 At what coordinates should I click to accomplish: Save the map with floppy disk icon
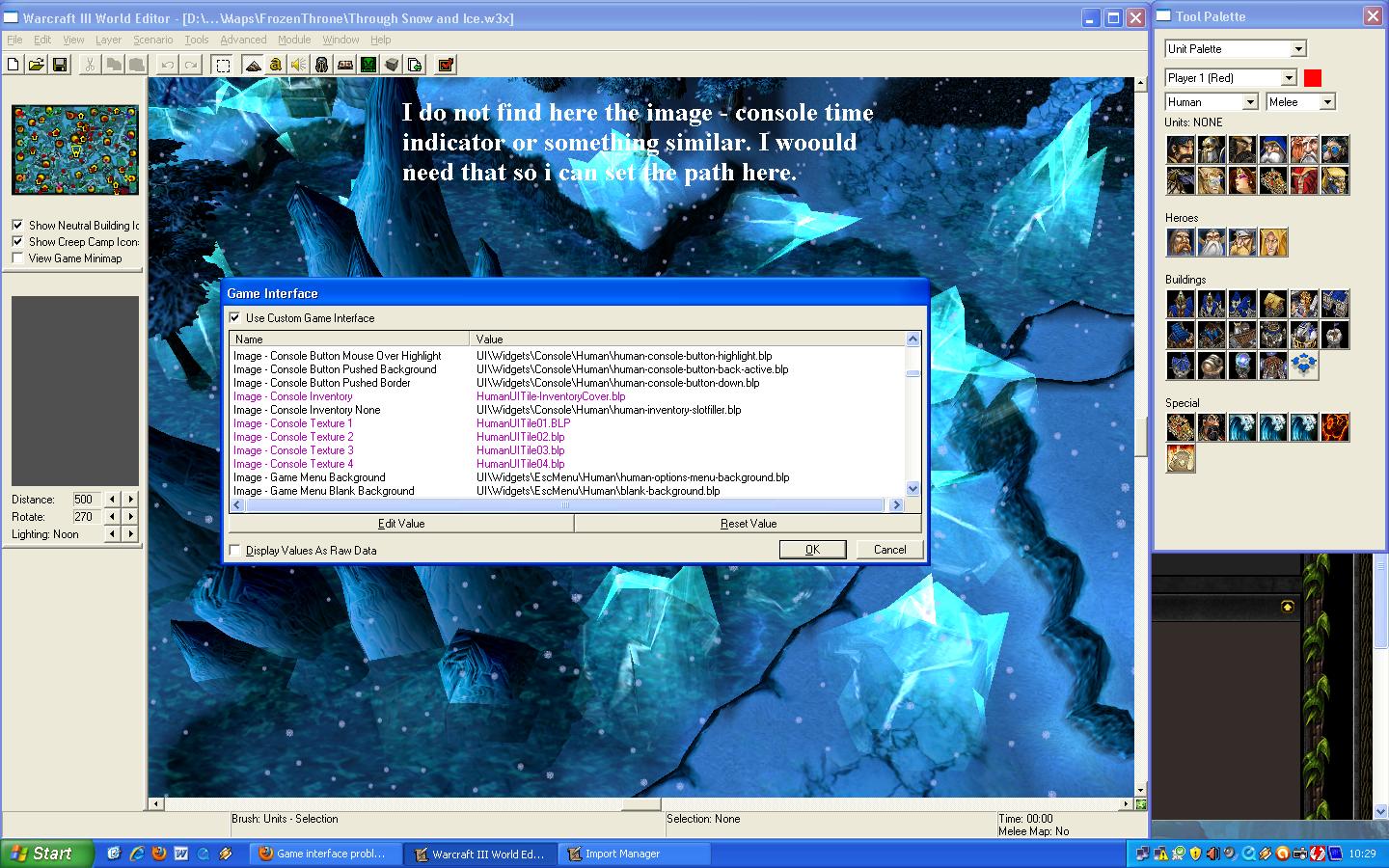click(x=60, y=65)
